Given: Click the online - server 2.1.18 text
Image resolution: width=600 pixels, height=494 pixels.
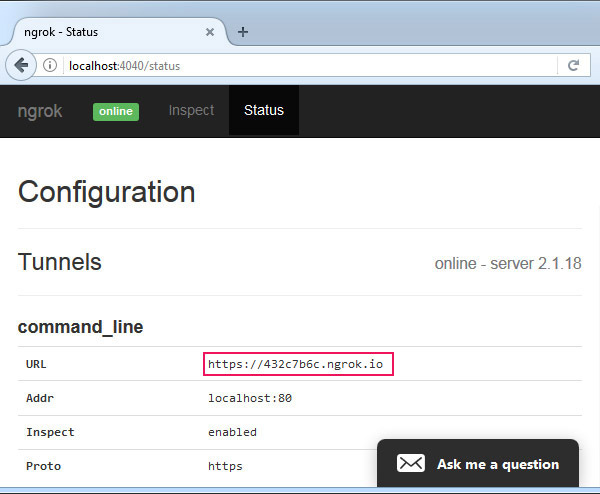Looking at the screenshot, I should point(508,263).
